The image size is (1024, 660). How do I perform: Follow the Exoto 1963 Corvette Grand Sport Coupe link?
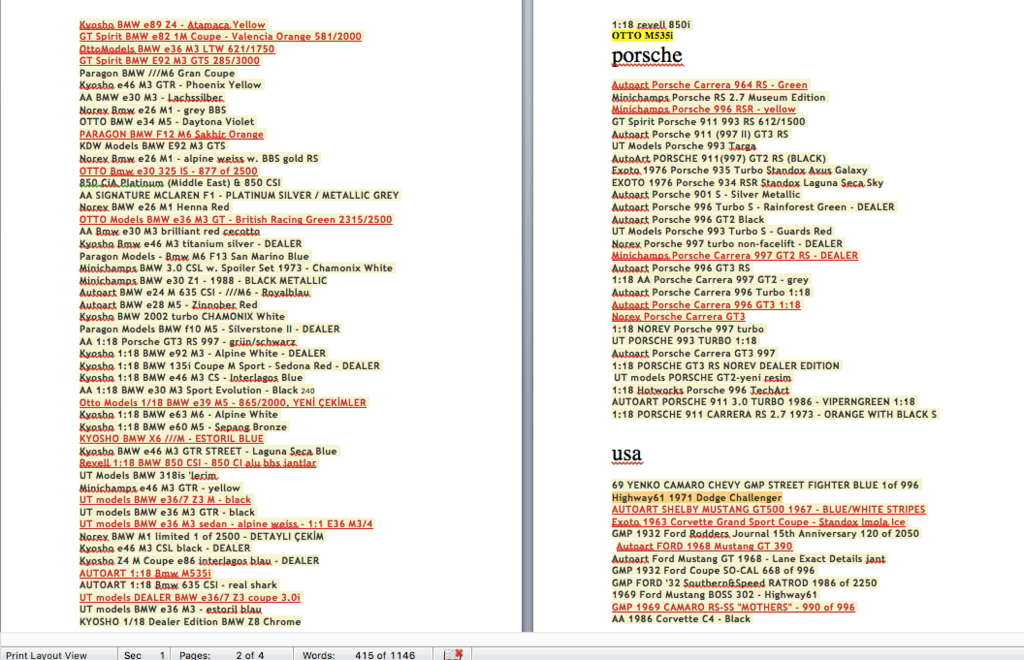[758, 522]
